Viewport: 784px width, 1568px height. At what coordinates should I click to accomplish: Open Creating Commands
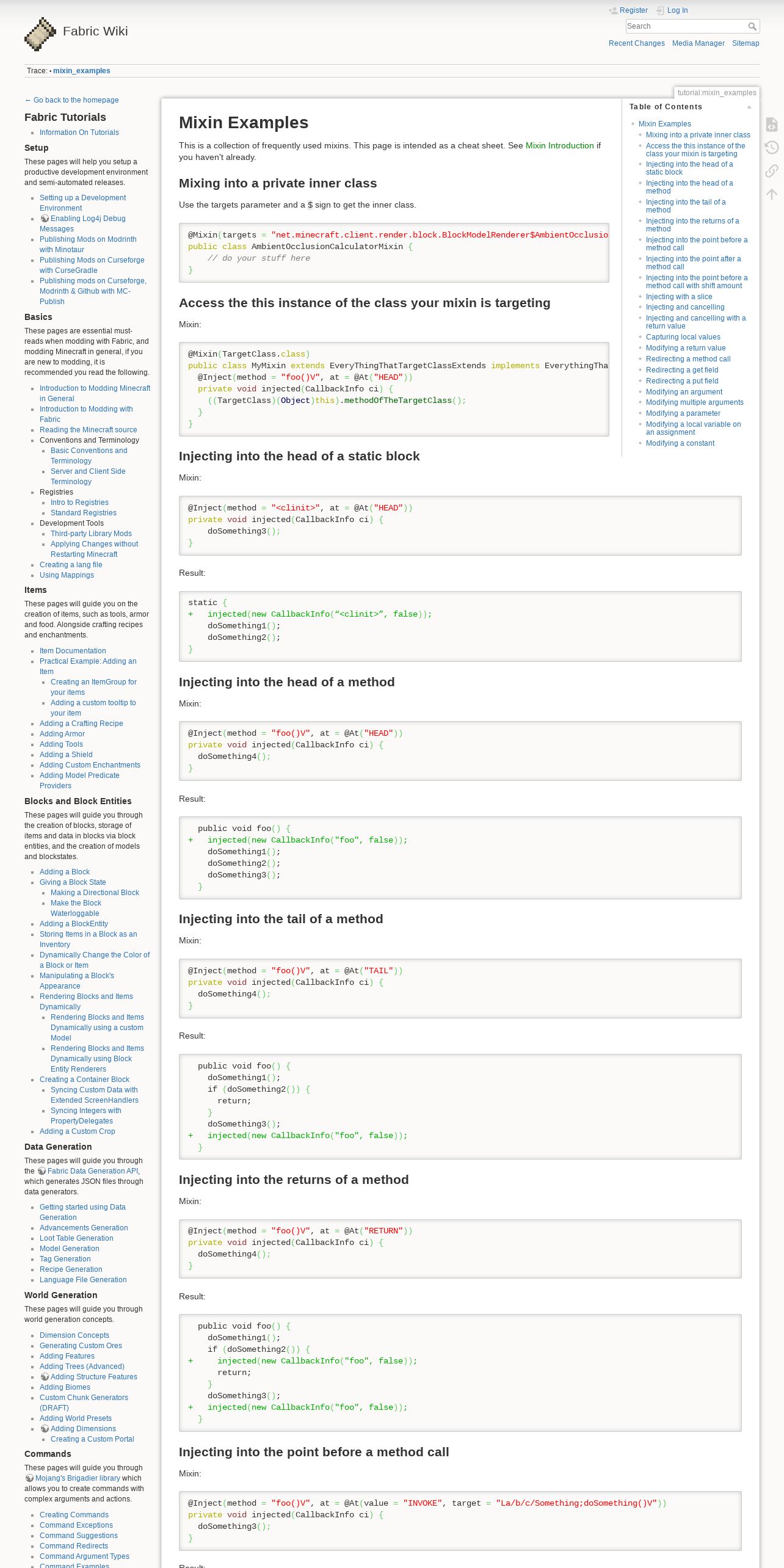click(x=74, y=1515)
